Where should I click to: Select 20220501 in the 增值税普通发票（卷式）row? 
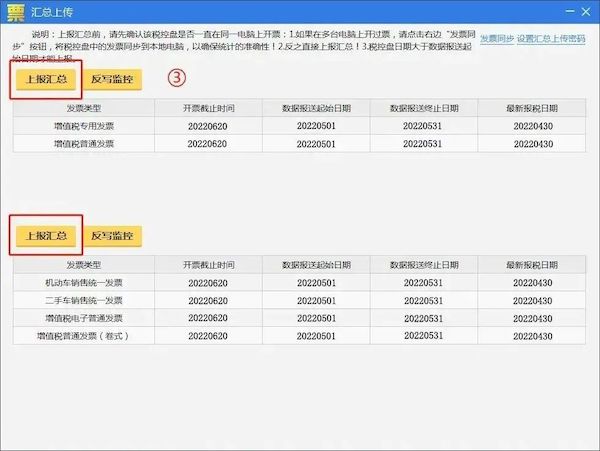click(316, 336)
